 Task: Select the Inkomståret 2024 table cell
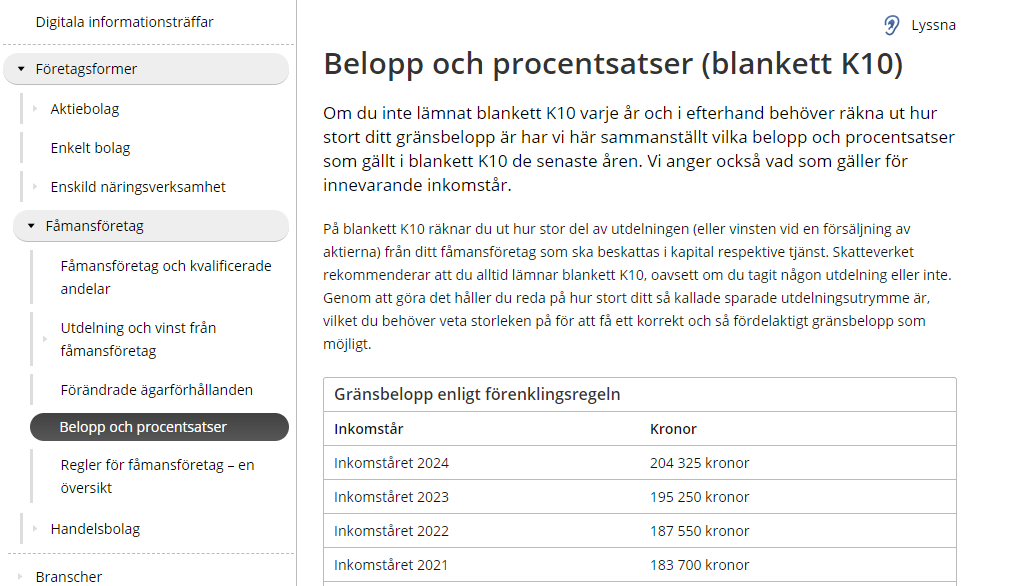pos(391,463)
